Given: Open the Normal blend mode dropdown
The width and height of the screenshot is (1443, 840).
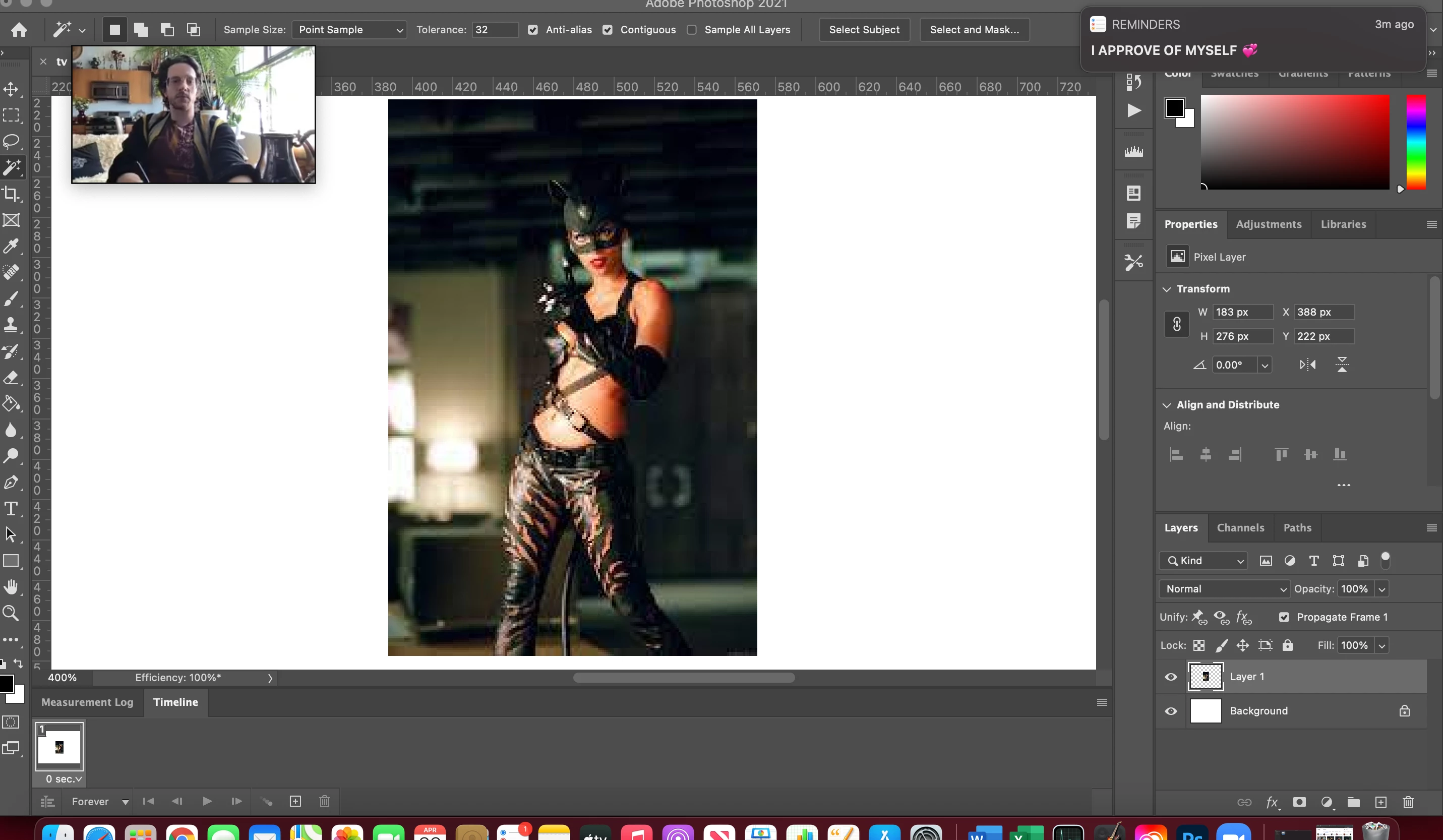Looking at the screenshot, I should (1224, 588).
